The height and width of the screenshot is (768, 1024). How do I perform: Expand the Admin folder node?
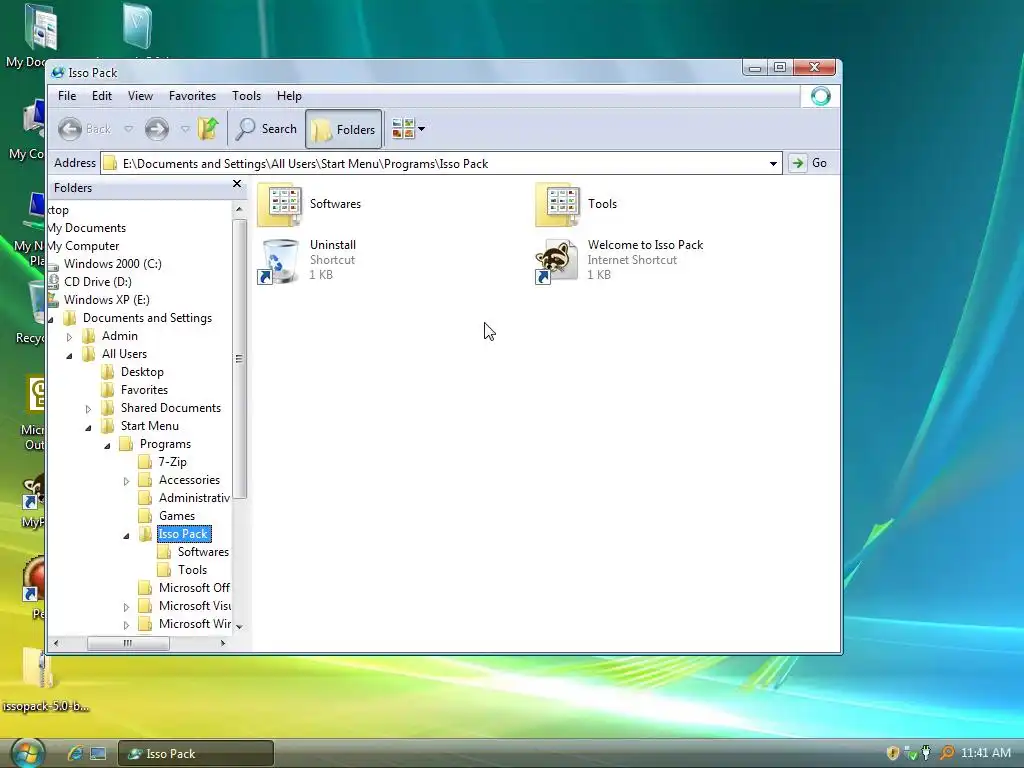pos(69,337)
